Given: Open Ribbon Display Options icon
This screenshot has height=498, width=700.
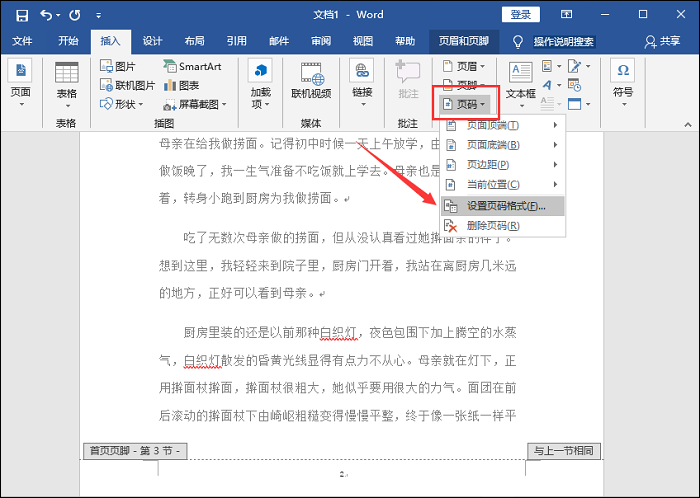Looking at the screenshot, I should [566, 14].
